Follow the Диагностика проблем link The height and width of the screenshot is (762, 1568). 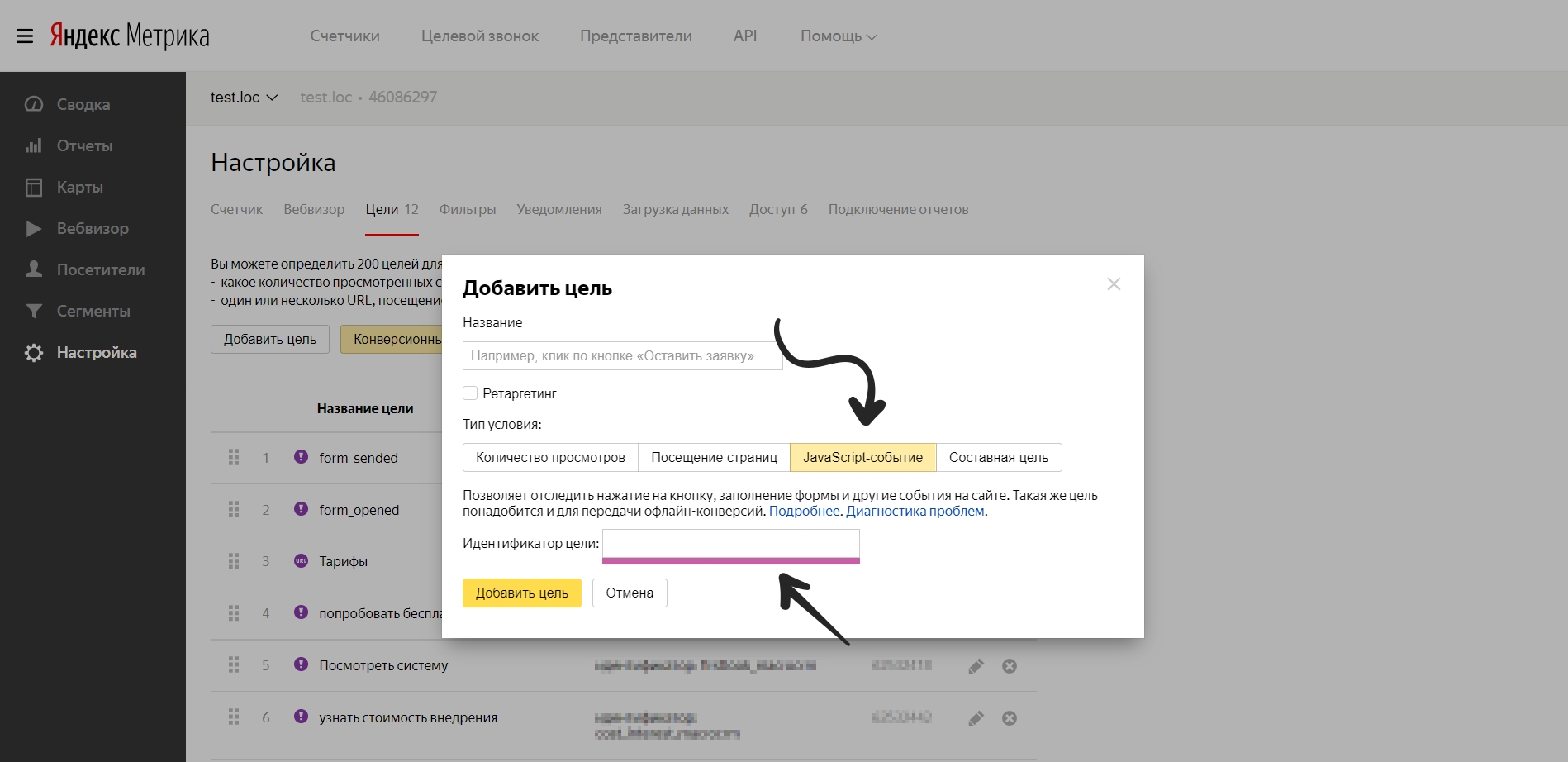coord(915,511)
